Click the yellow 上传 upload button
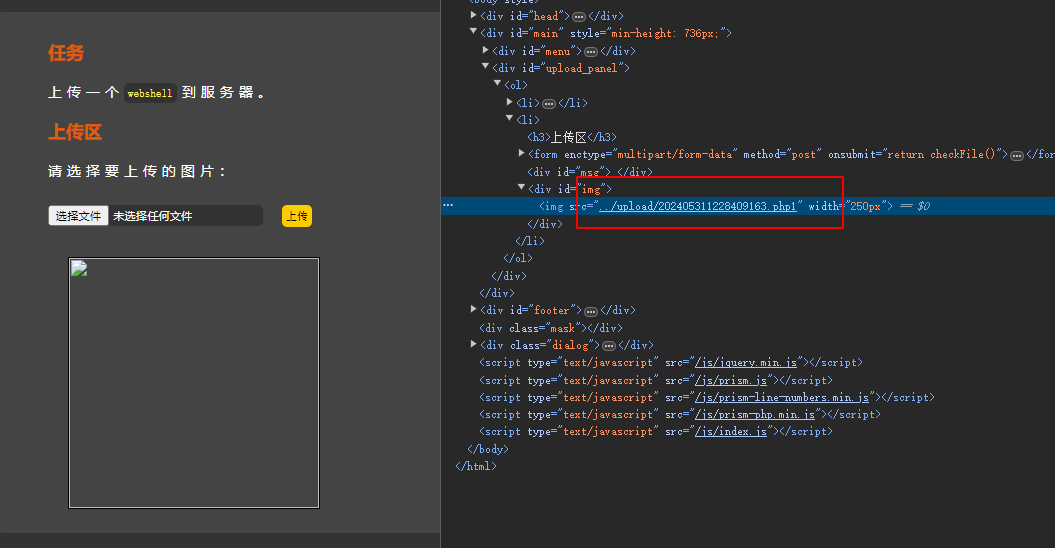This screenshot has height=548, width=1055. [297, 216]
